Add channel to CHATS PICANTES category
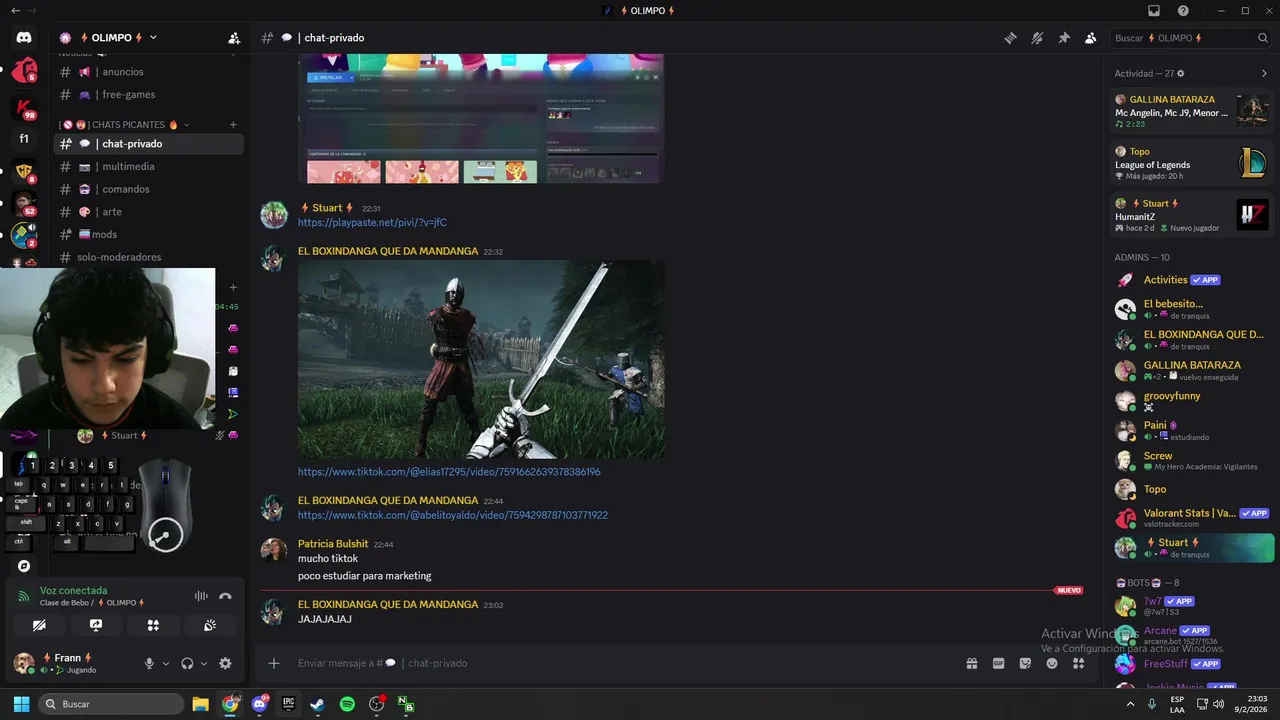Viewport: 1280px width, 720px height. pyautogui.click(x=233, y=125)
